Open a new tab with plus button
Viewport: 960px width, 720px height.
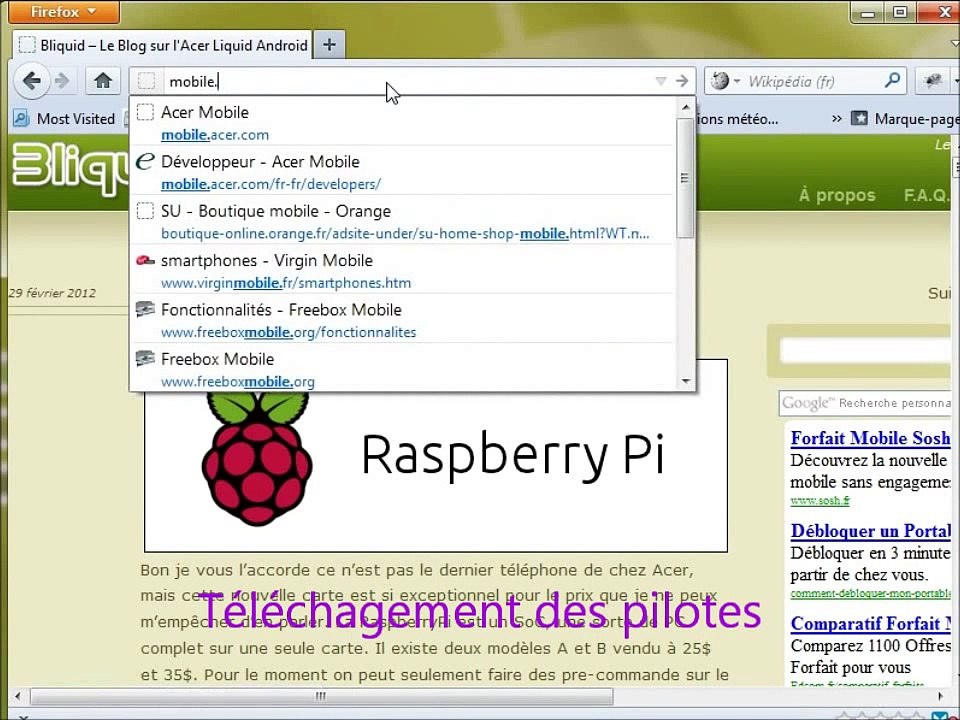point(329,45)
